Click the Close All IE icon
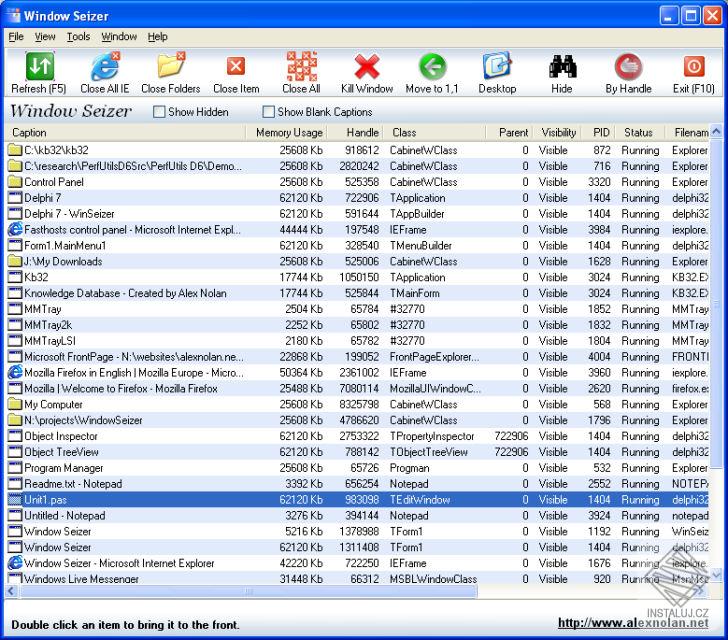728x640 pixels. pyautogui.click(x=105, y=67)
